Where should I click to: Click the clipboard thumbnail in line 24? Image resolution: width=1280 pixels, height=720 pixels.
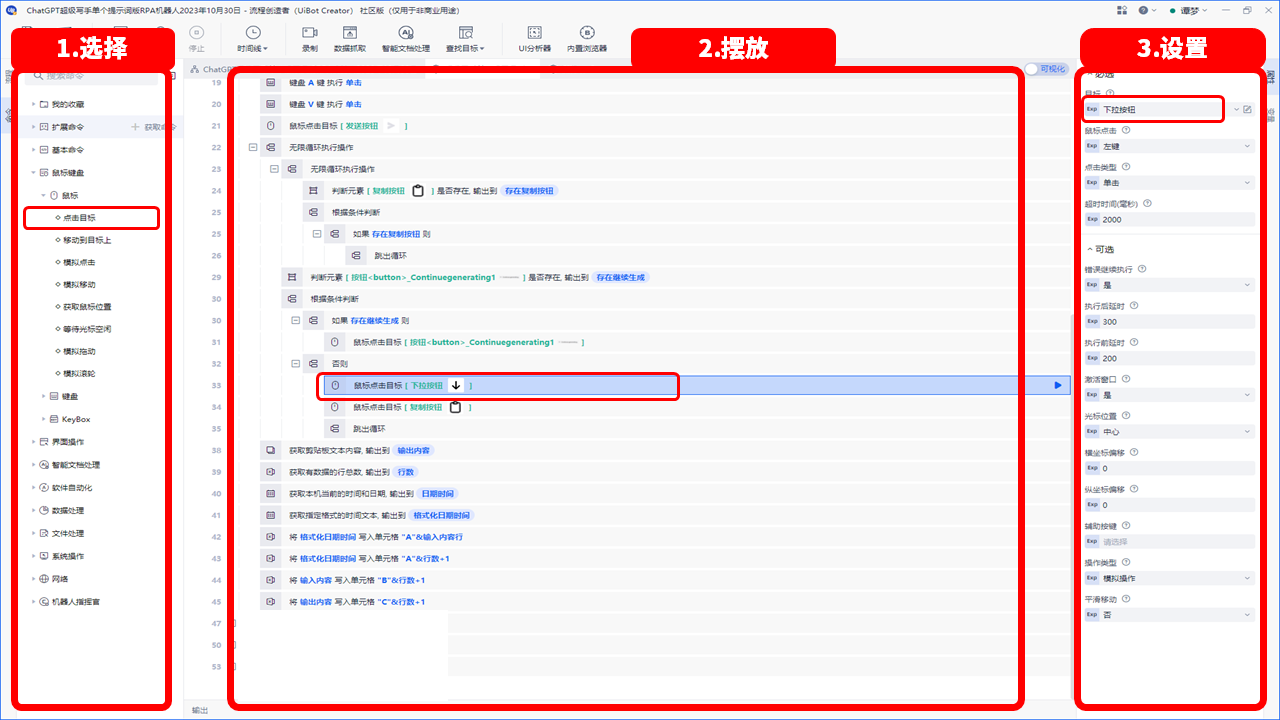click(418, 191)
